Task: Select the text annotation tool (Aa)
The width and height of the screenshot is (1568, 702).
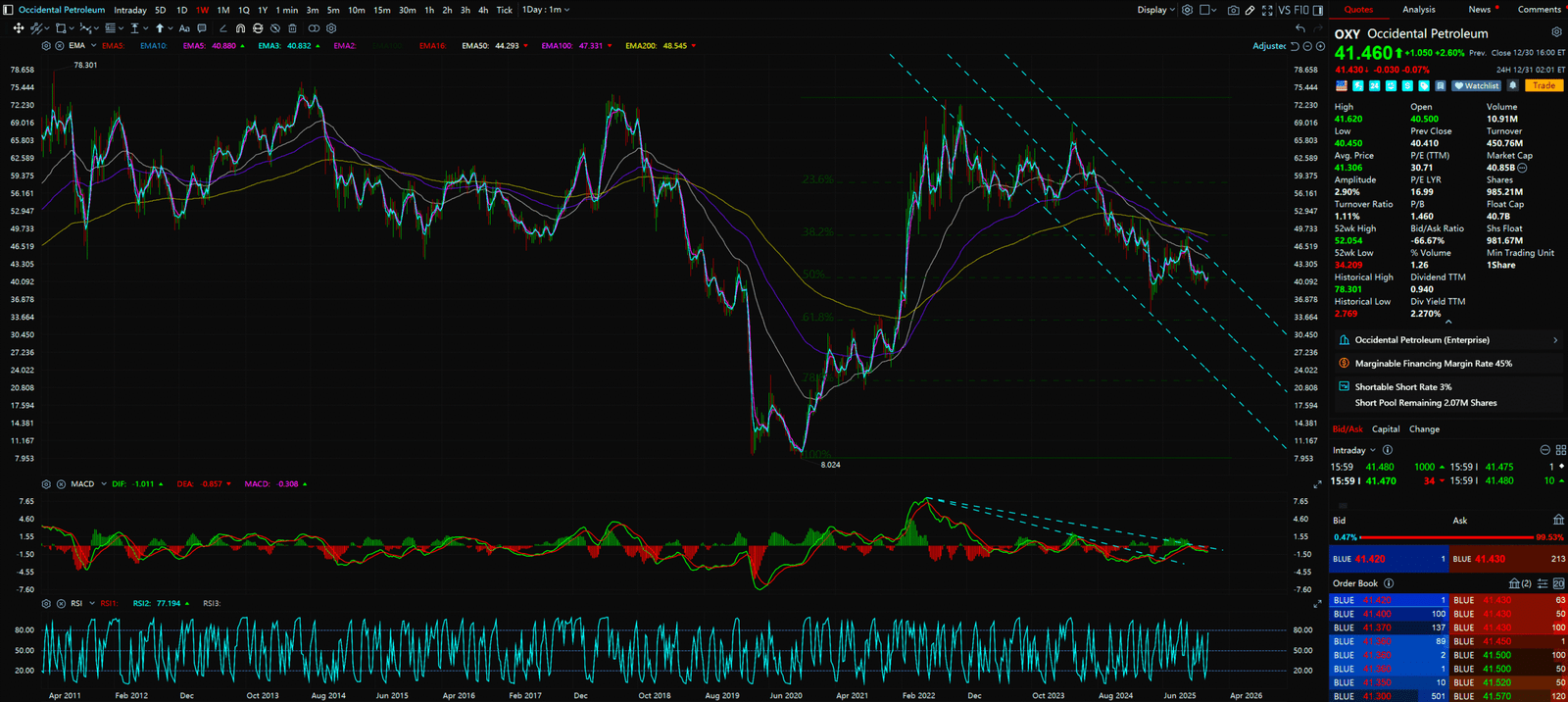Action: pyautogui.click(x=184, y=28)
